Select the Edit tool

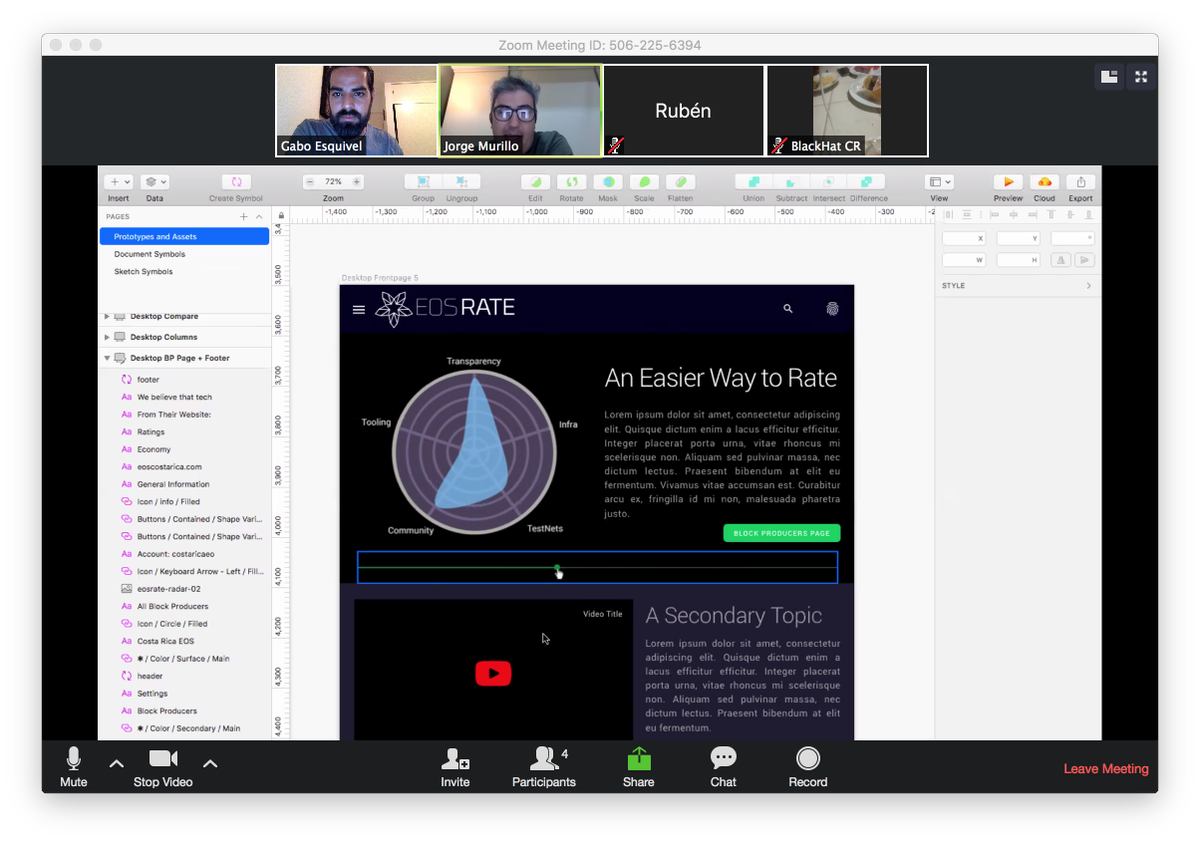535,182
